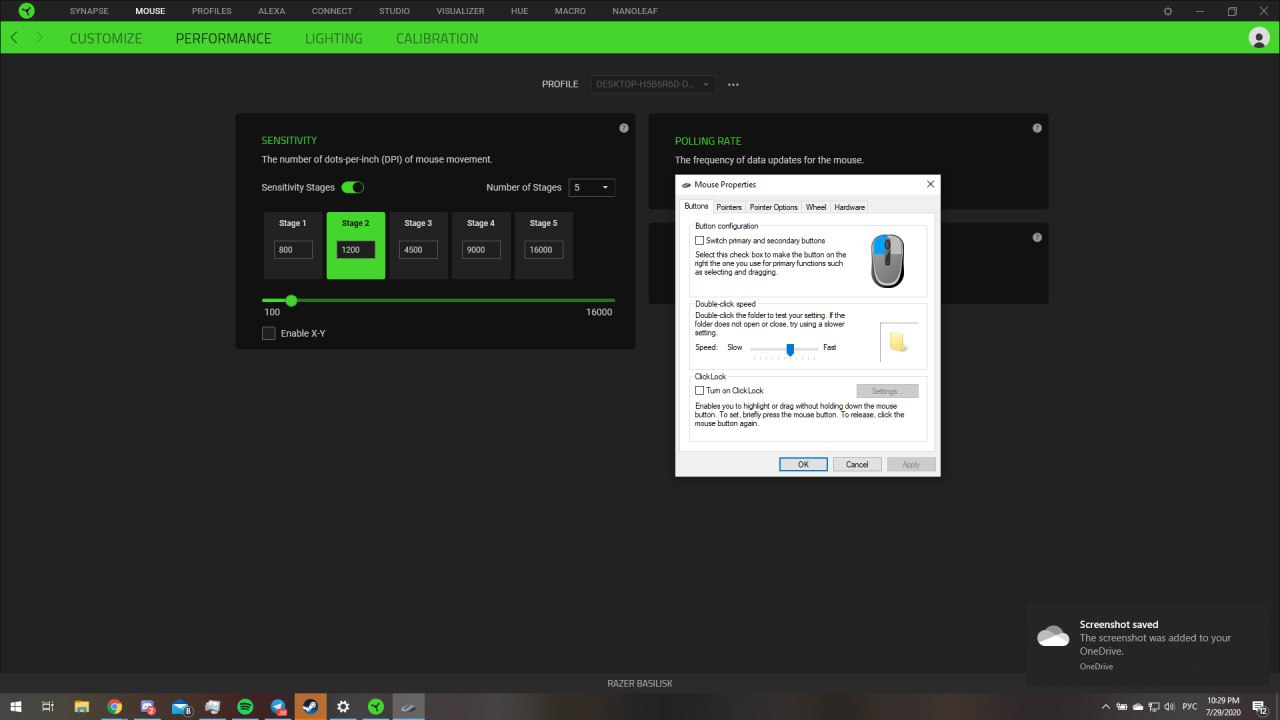Image resolution: width=1280 pixels, height=720 pixels.
Task: Open Steam from taskbar
Action: point(310,707)
